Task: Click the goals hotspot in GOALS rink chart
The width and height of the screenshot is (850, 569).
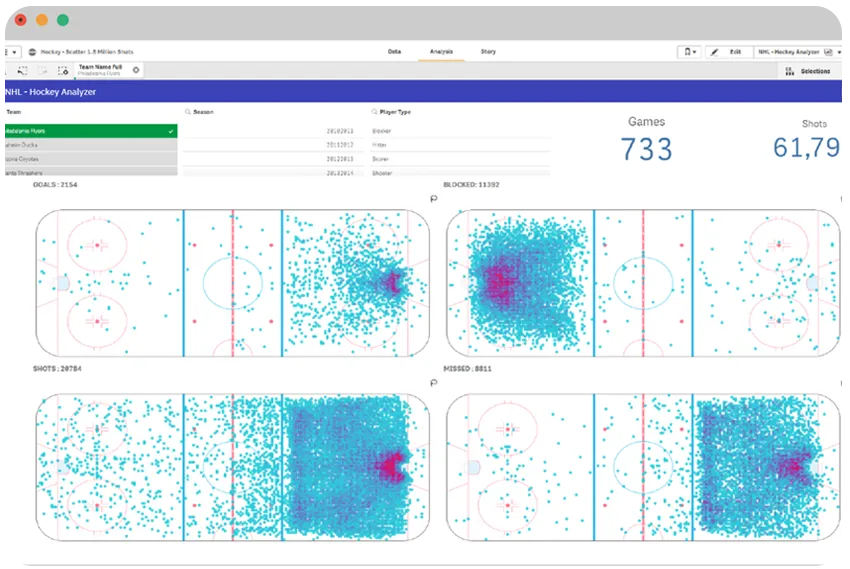Action: click(392, 283)
